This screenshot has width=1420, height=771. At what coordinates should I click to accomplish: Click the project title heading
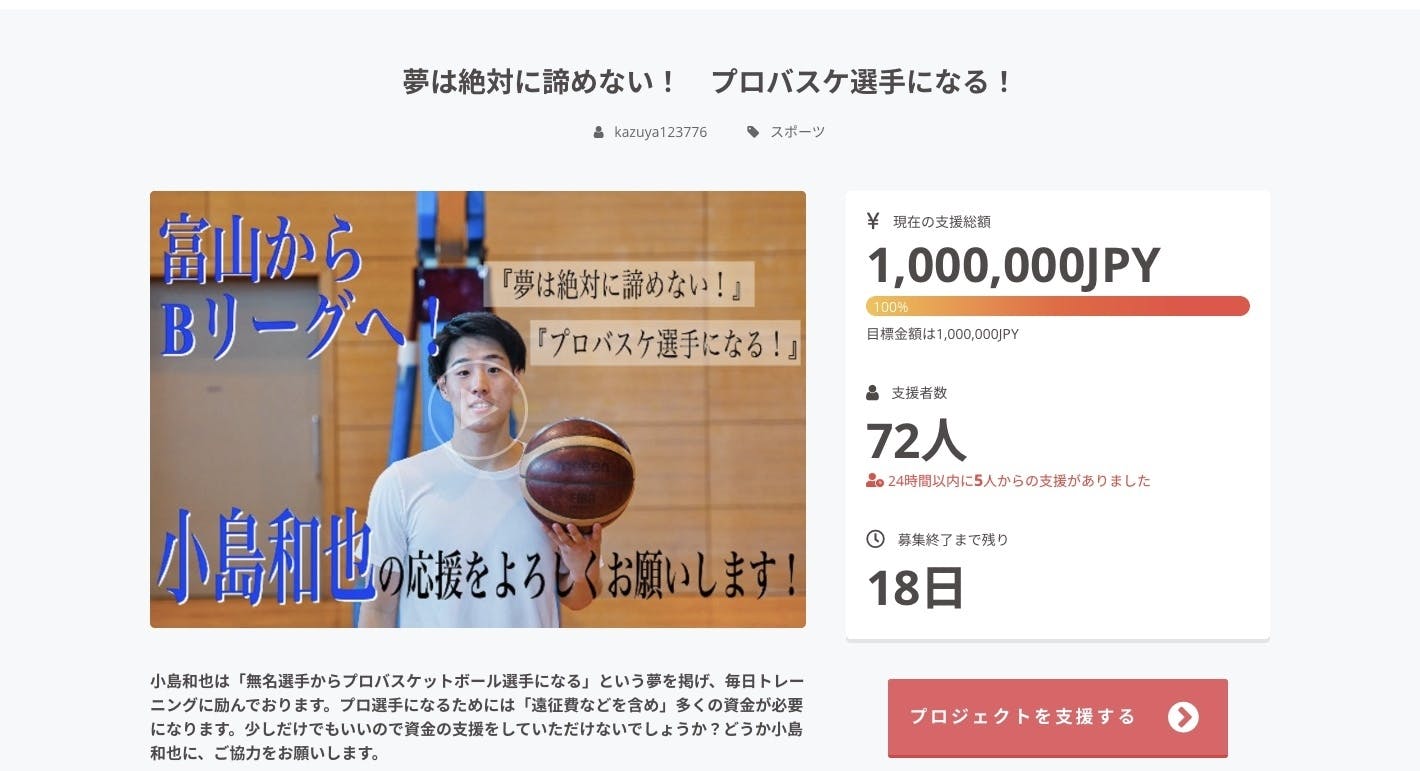tap(709, 81)
